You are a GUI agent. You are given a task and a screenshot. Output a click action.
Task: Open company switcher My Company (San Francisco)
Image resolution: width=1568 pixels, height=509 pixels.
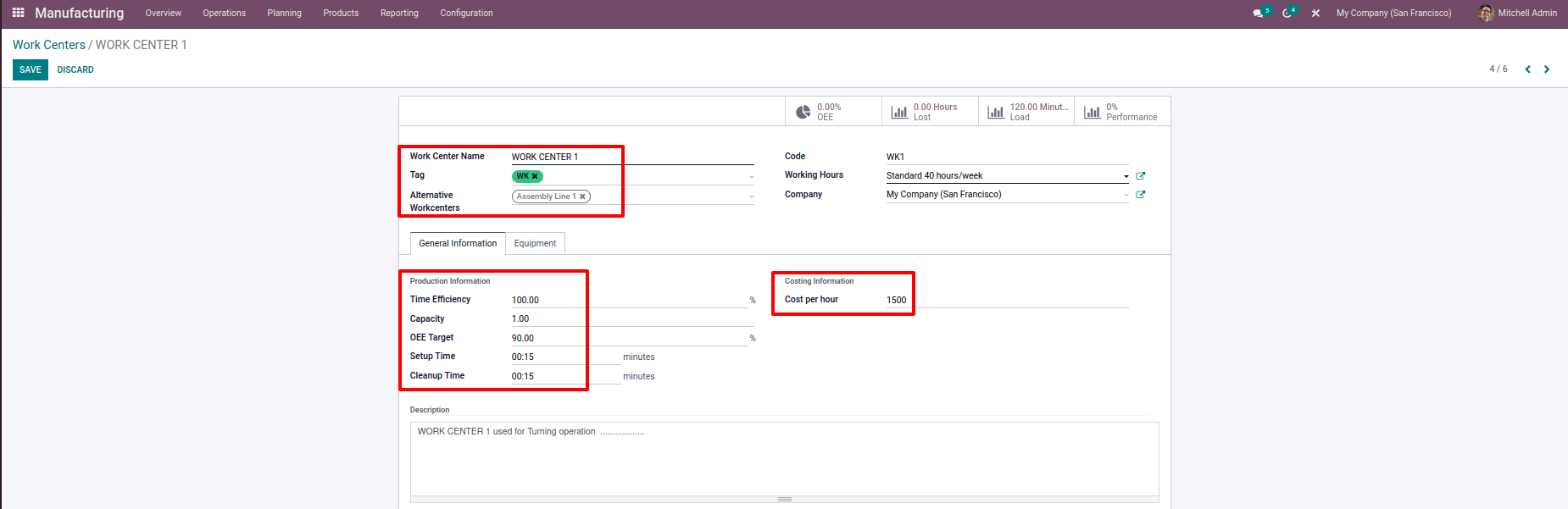[x=1393, y=14]
